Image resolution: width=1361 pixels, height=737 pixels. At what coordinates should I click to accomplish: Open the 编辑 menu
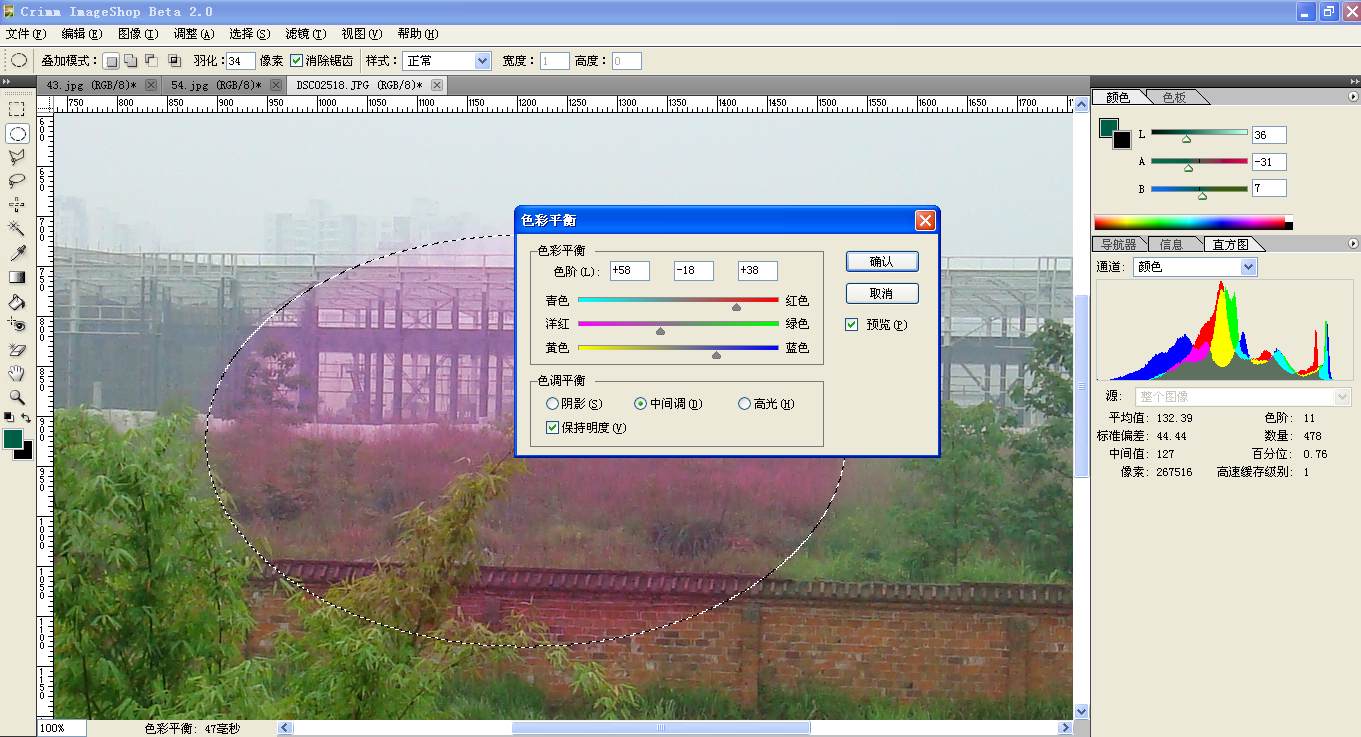coord(81,34)
